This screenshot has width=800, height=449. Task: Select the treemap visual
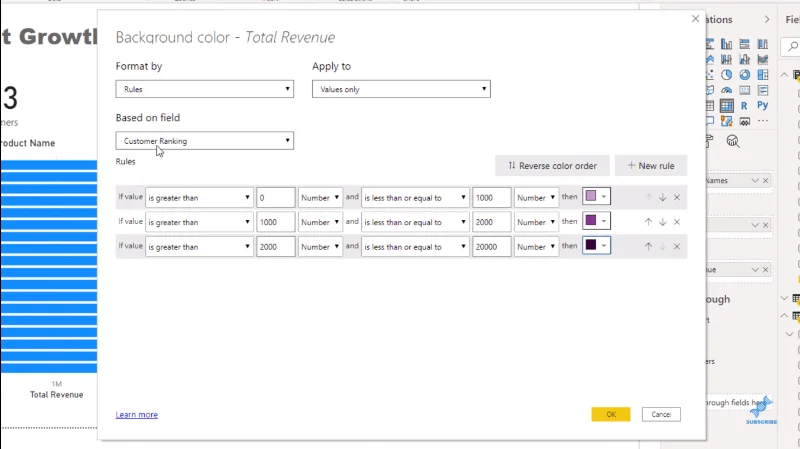pos(763,74)
